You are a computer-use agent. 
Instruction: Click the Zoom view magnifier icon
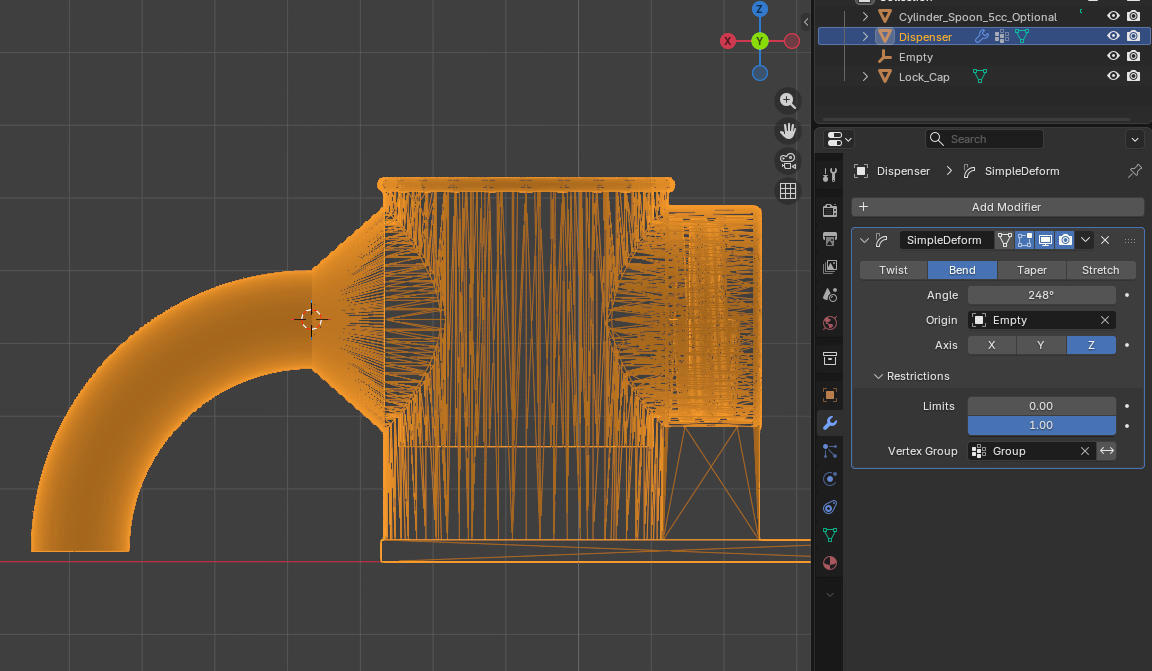coord(788,101)
